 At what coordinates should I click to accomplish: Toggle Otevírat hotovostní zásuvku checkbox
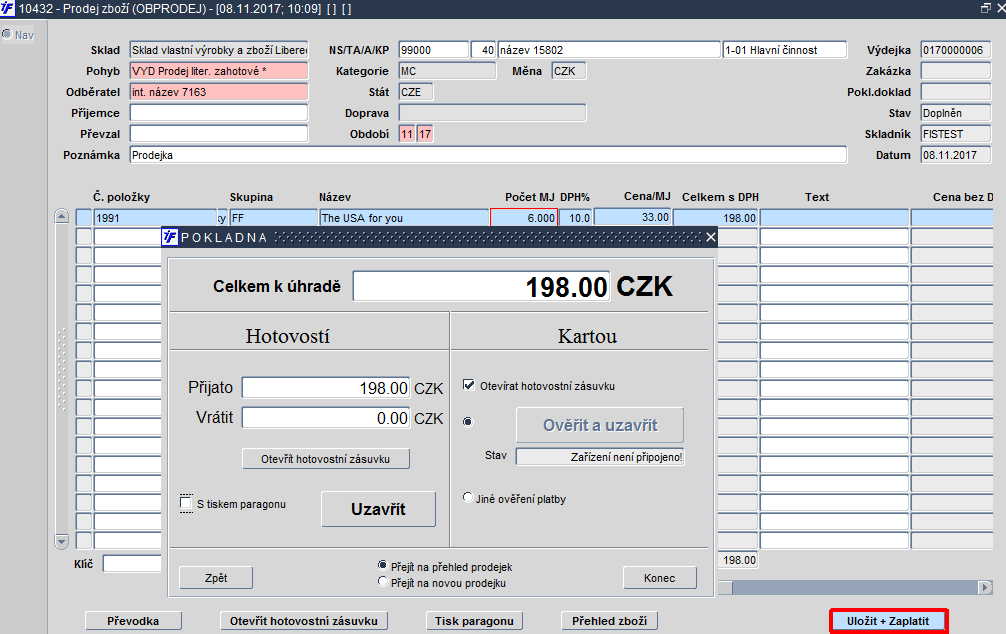pos(469,385)
